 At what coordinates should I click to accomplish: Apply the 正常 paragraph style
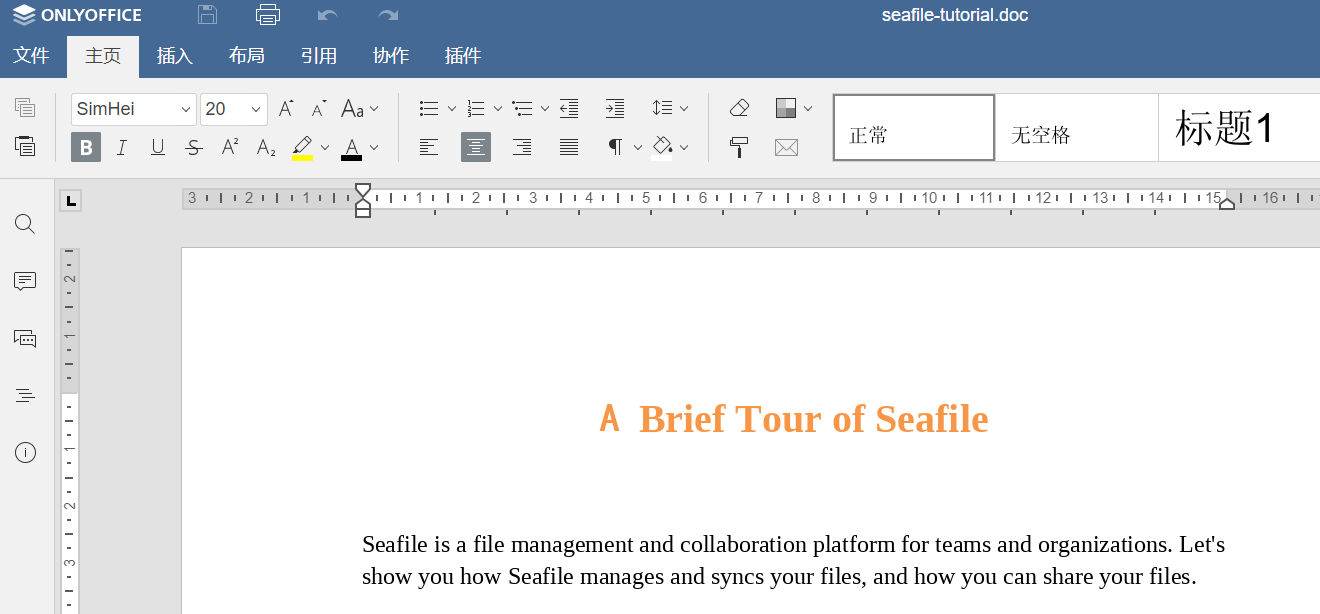click(x=914, y=128)
